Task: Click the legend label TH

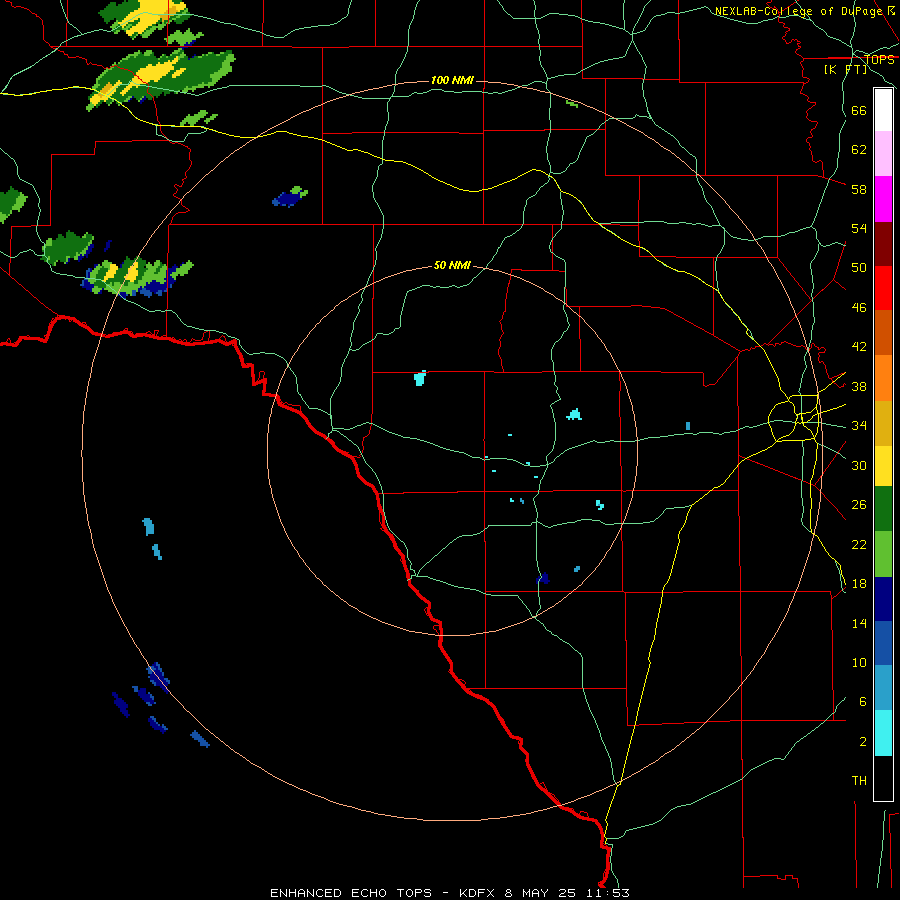Action: (859, 781)
